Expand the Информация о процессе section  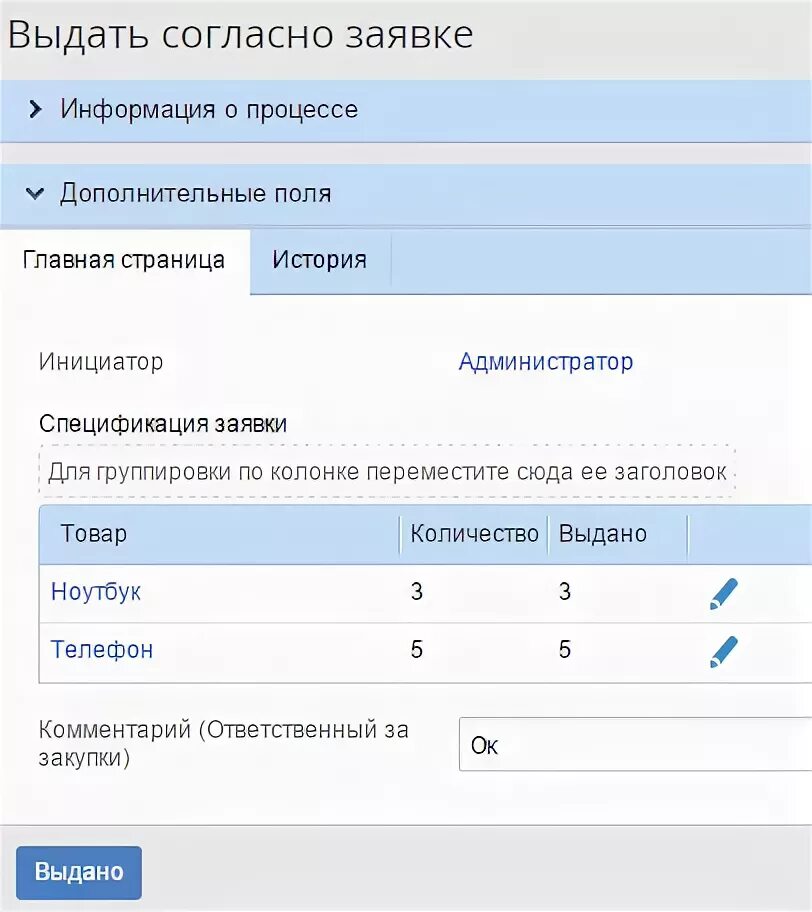tap(208, 109)
